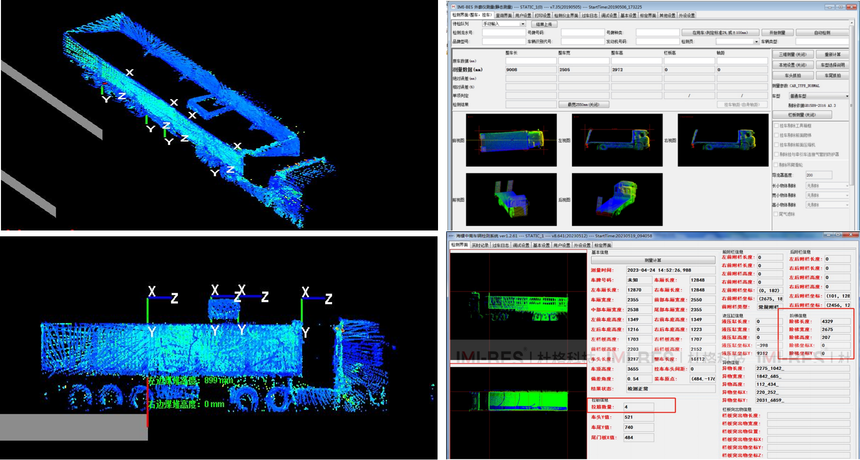
Task: Click the height input field showing 200
Action: (818, 175)
